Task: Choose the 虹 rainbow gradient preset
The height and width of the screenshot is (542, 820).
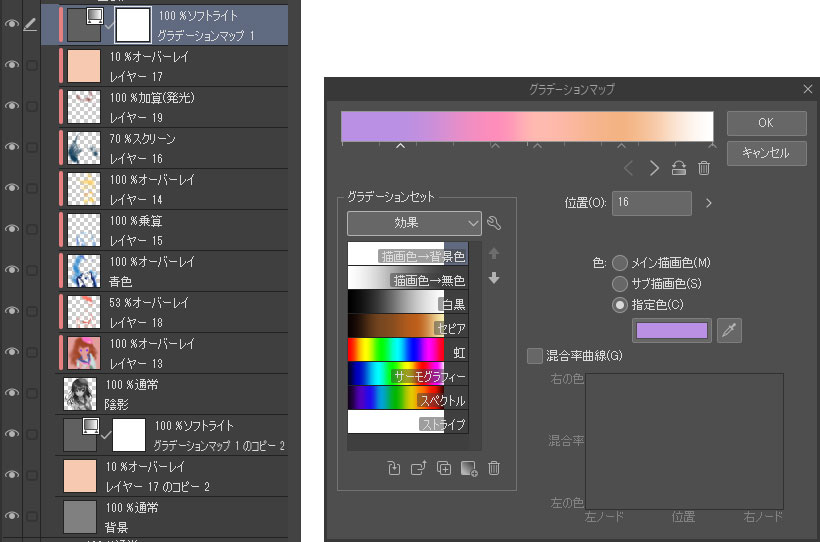Action: (x=395, y=351)
